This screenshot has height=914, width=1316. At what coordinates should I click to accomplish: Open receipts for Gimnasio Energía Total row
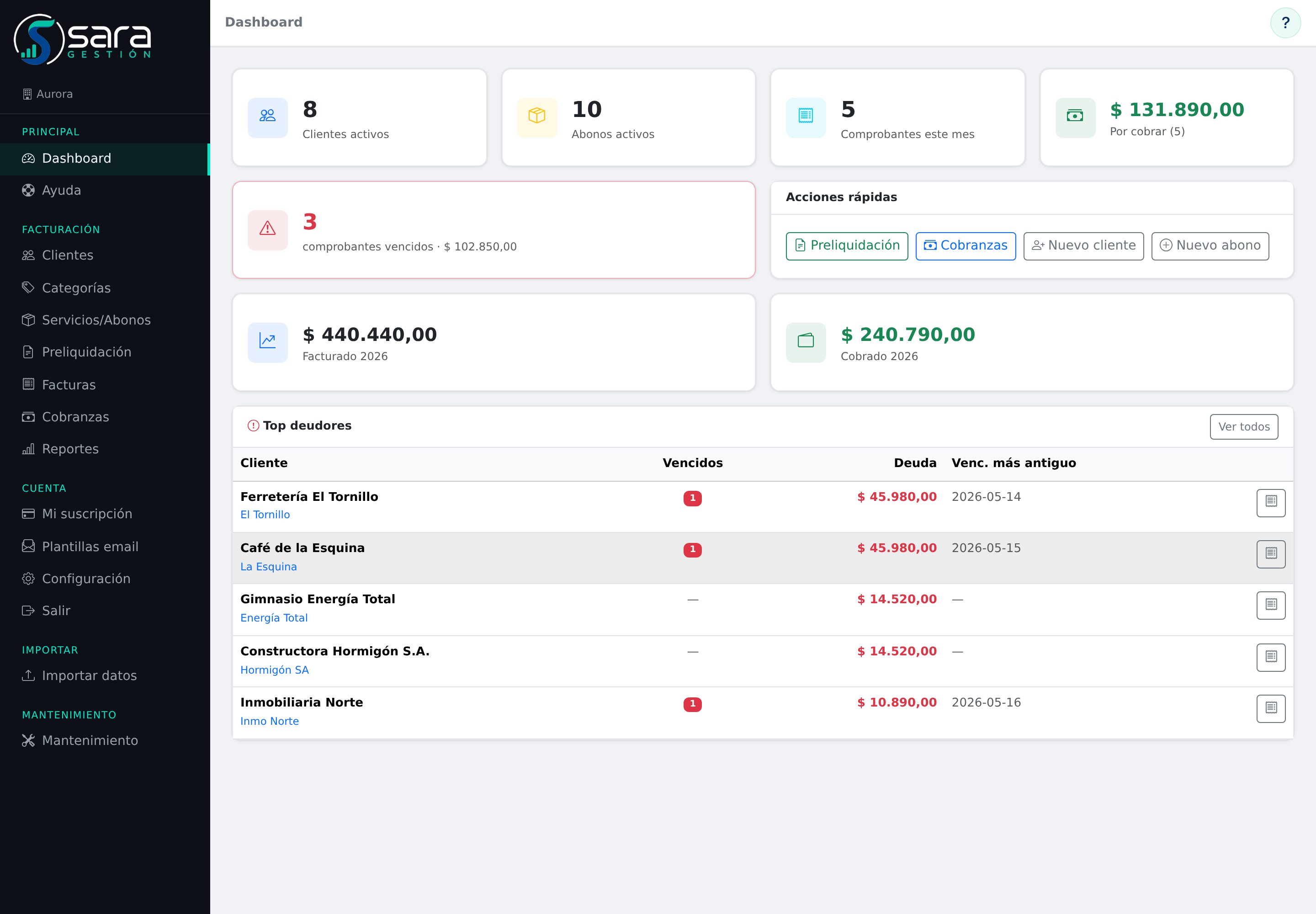click(x=1271, y=606)
